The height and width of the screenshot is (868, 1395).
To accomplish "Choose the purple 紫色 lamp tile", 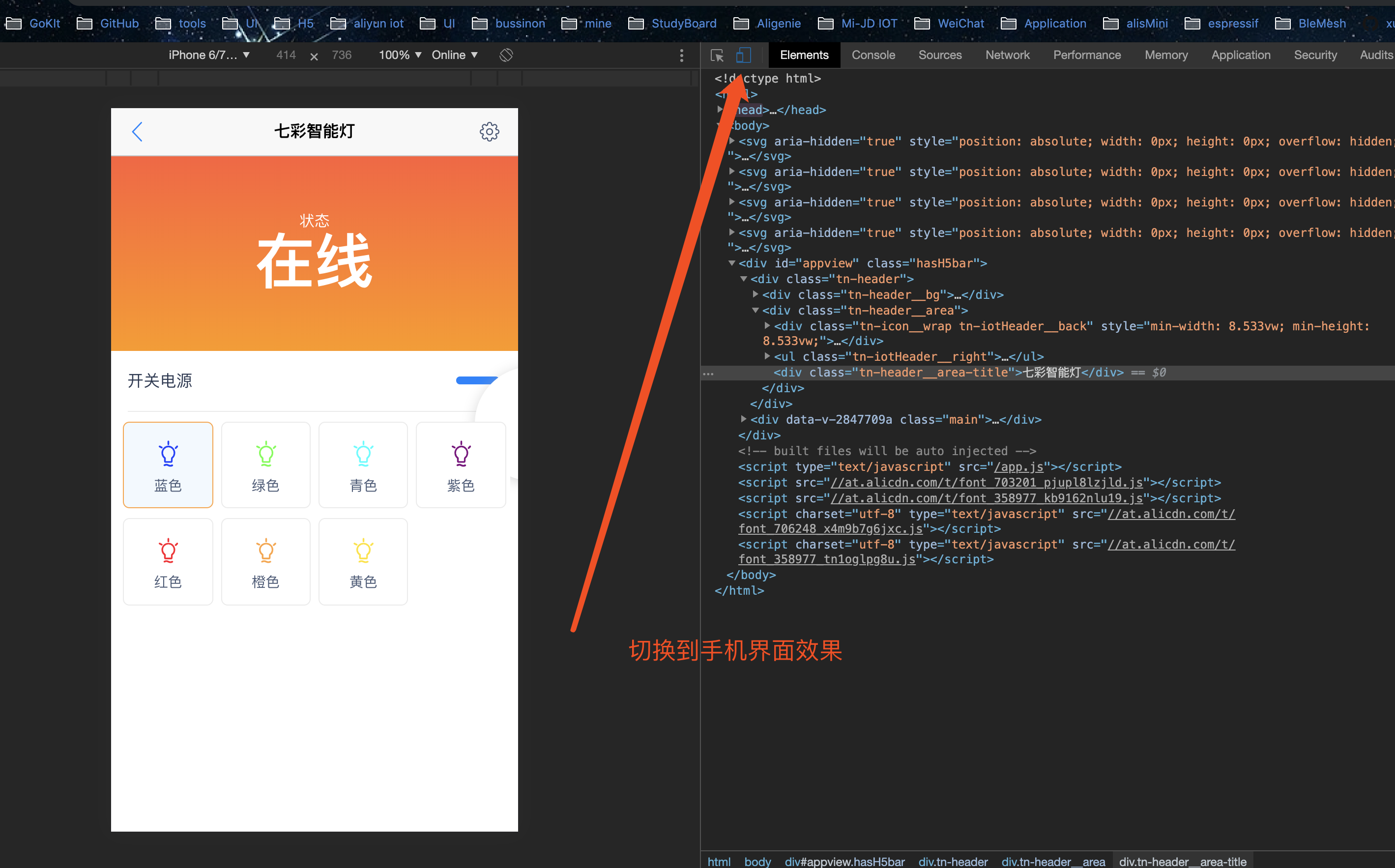I will [x=461, y=465].
